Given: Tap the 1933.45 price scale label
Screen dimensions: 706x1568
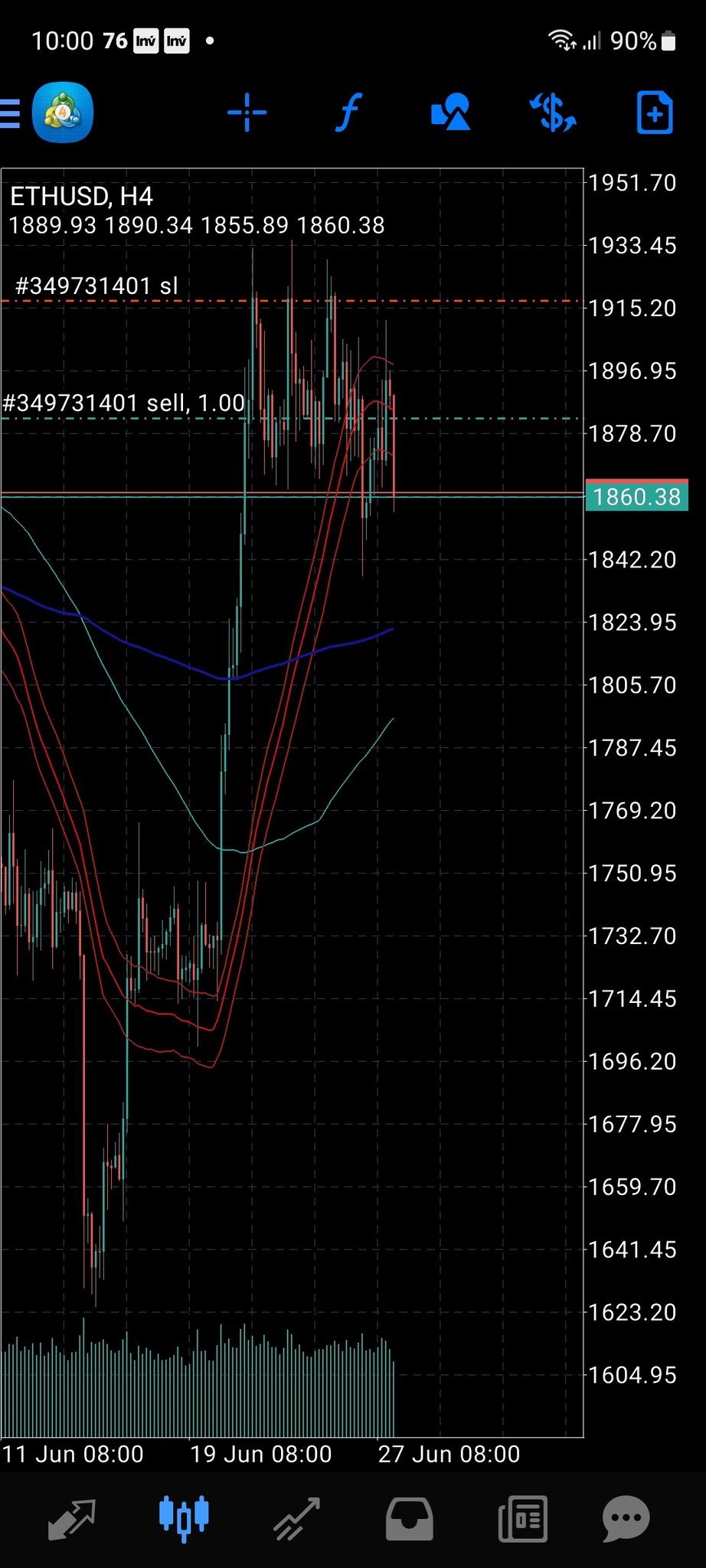Looking at the screenshot, I should [632, 245].
